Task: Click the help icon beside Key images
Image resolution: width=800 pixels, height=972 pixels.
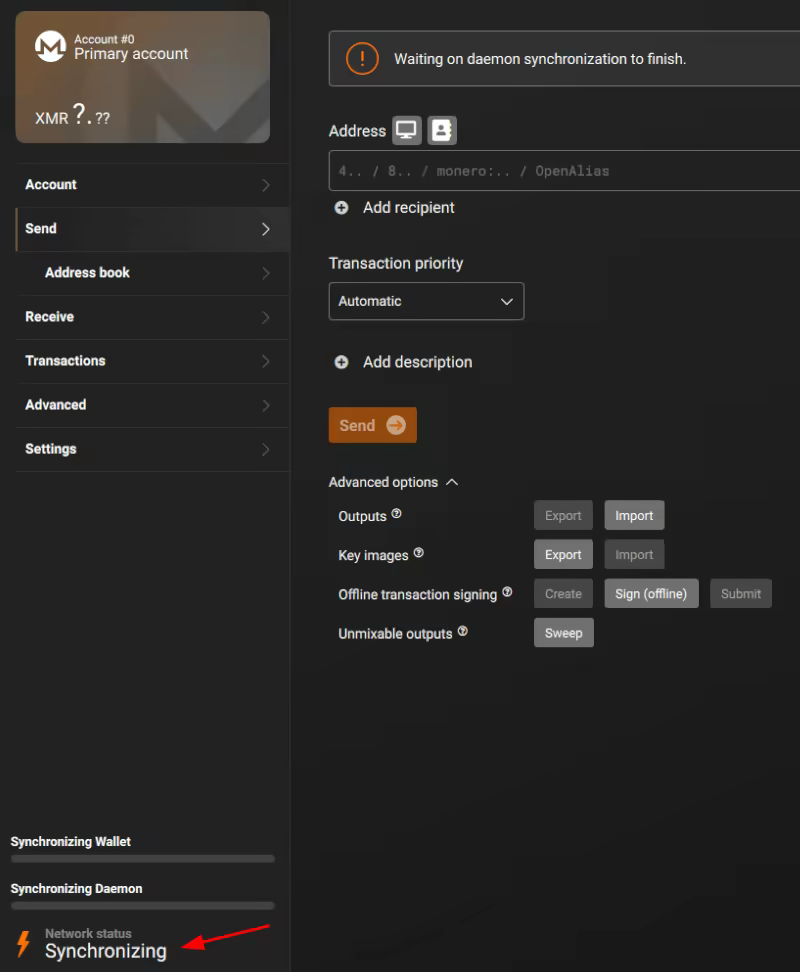Action: pos(418,553)
